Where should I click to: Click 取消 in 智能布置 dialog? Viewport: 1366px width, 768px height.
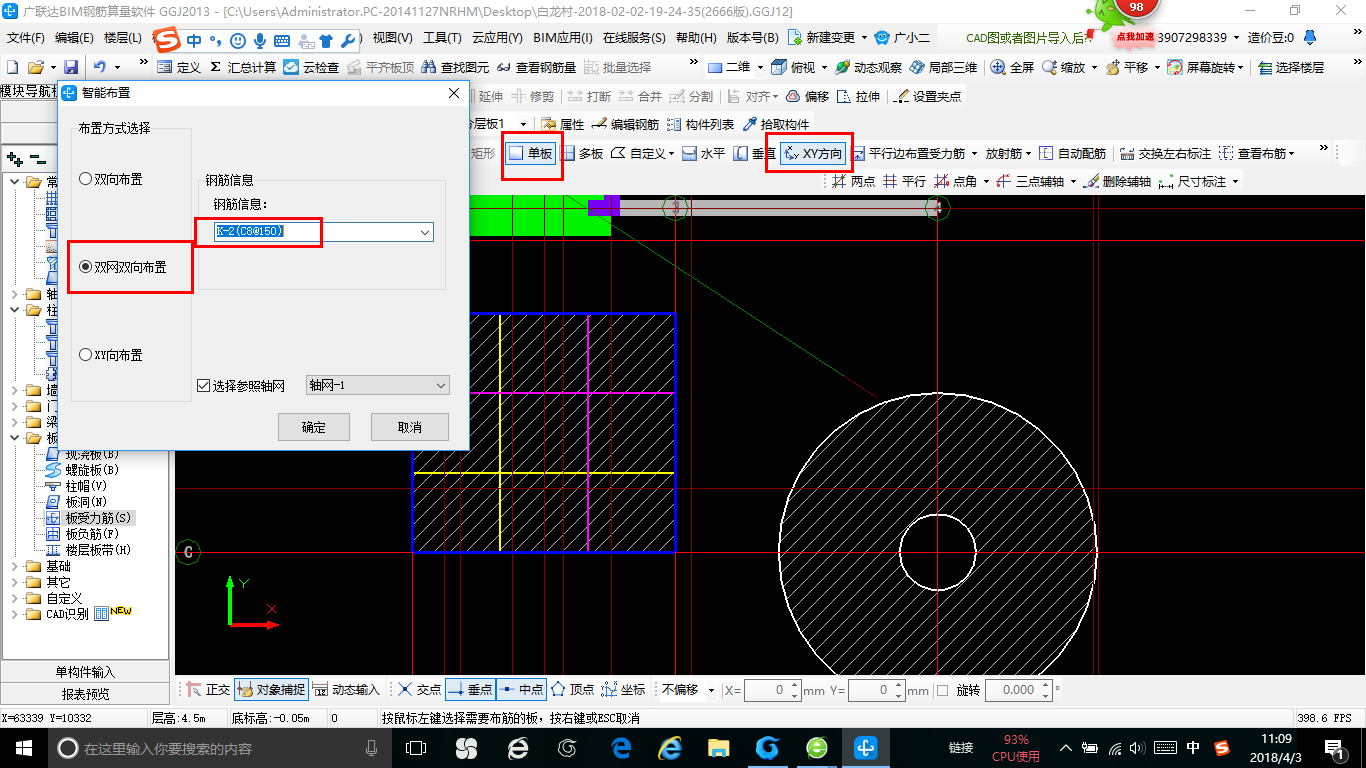[410, 427]
